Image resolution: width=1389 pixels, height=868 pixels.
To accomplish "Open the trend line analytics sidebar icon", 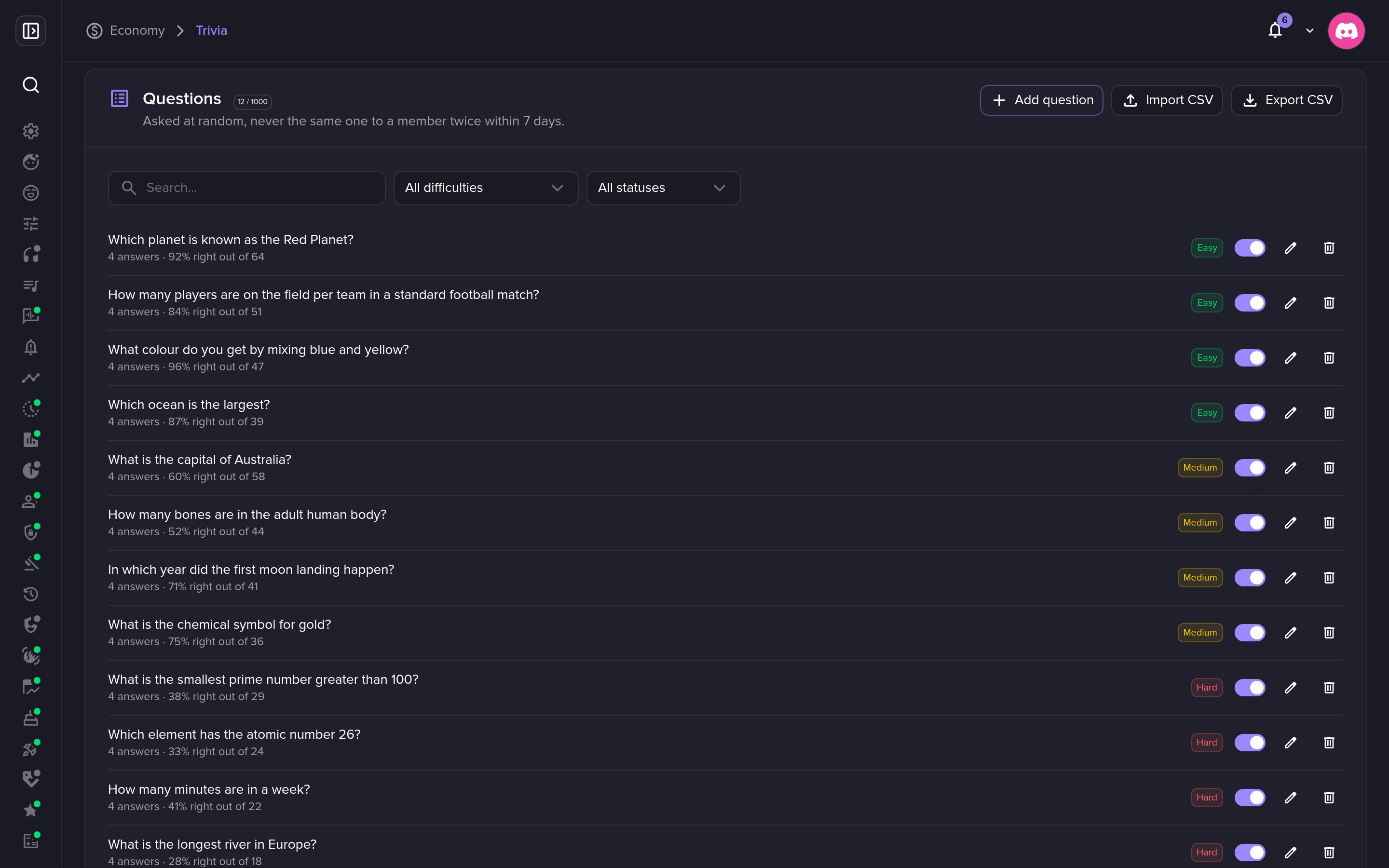I will coord(30,378).
